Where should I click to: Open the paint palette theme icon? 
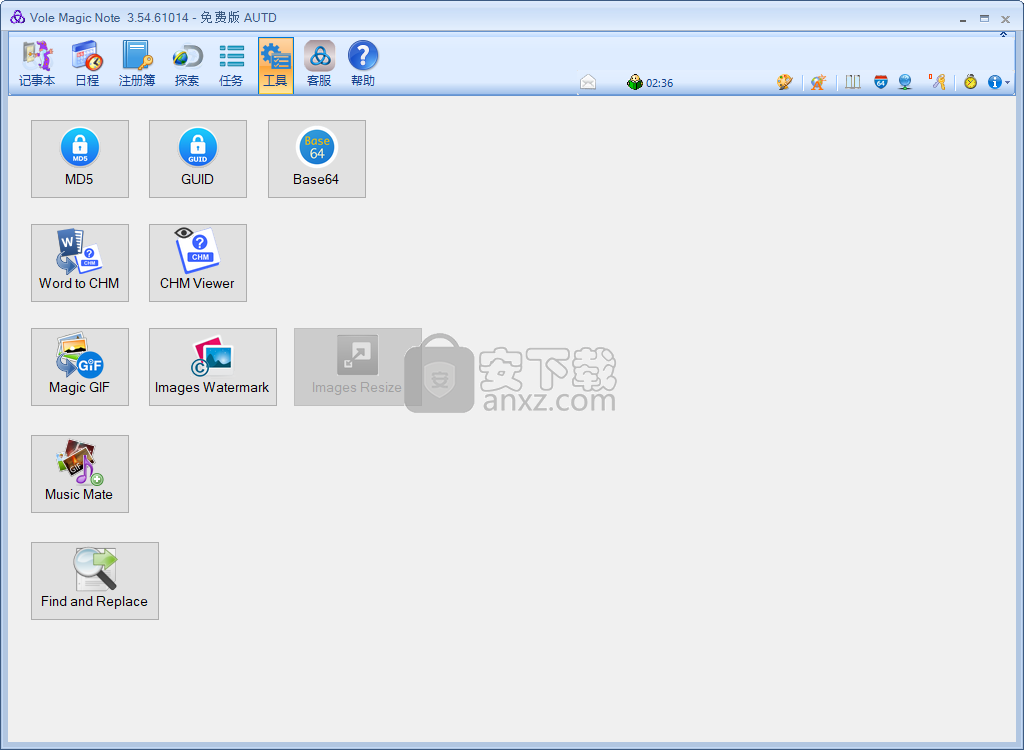tap(784, 82)
